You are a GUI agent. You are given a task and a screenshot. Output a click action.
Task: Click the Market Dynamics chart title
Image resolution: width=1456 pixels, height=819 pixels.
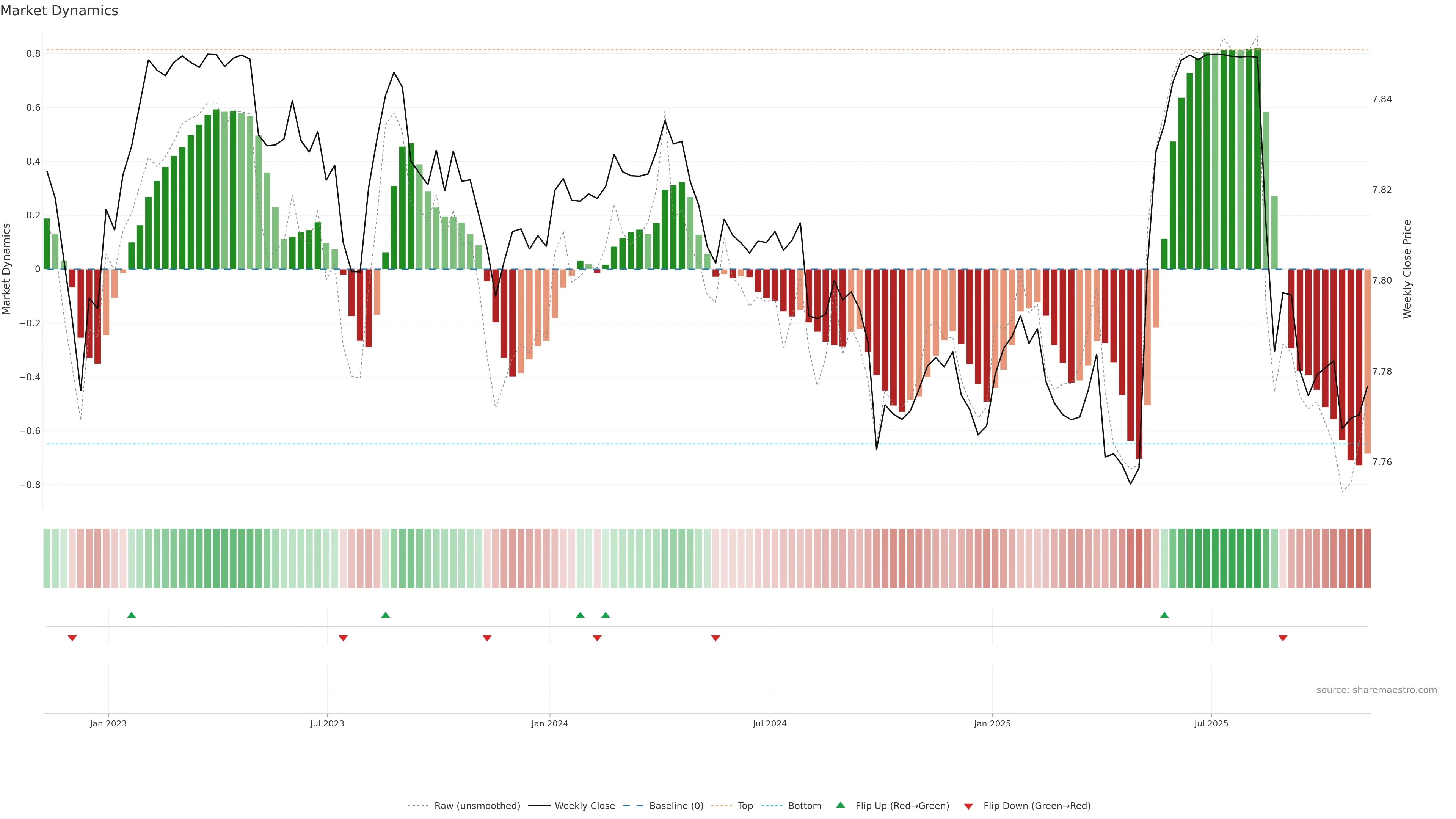(x=60, y=11)
